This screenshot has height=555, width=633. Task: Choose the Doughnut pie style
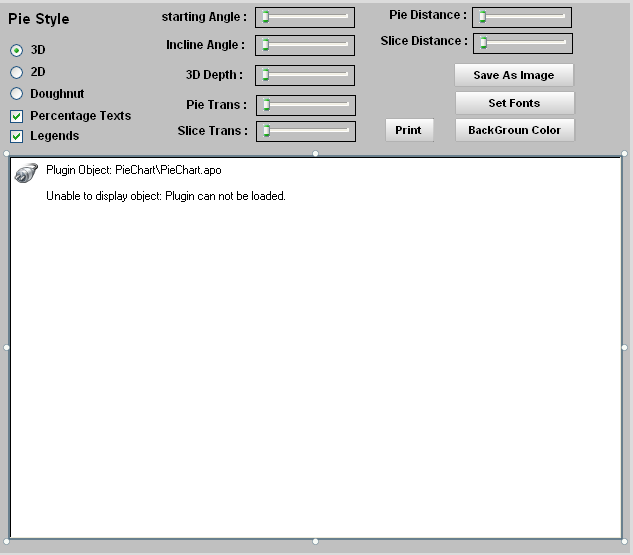[16, 94]
